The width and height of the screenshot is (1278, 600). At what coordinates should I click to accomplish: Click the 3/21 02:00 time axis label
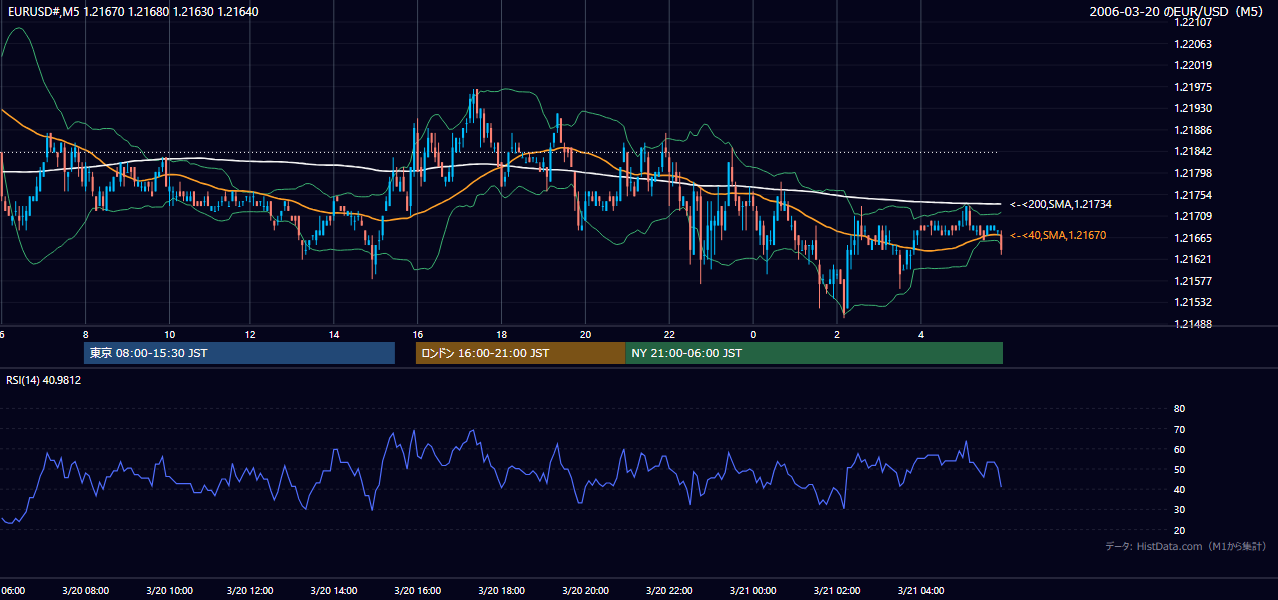coord(837,590)
